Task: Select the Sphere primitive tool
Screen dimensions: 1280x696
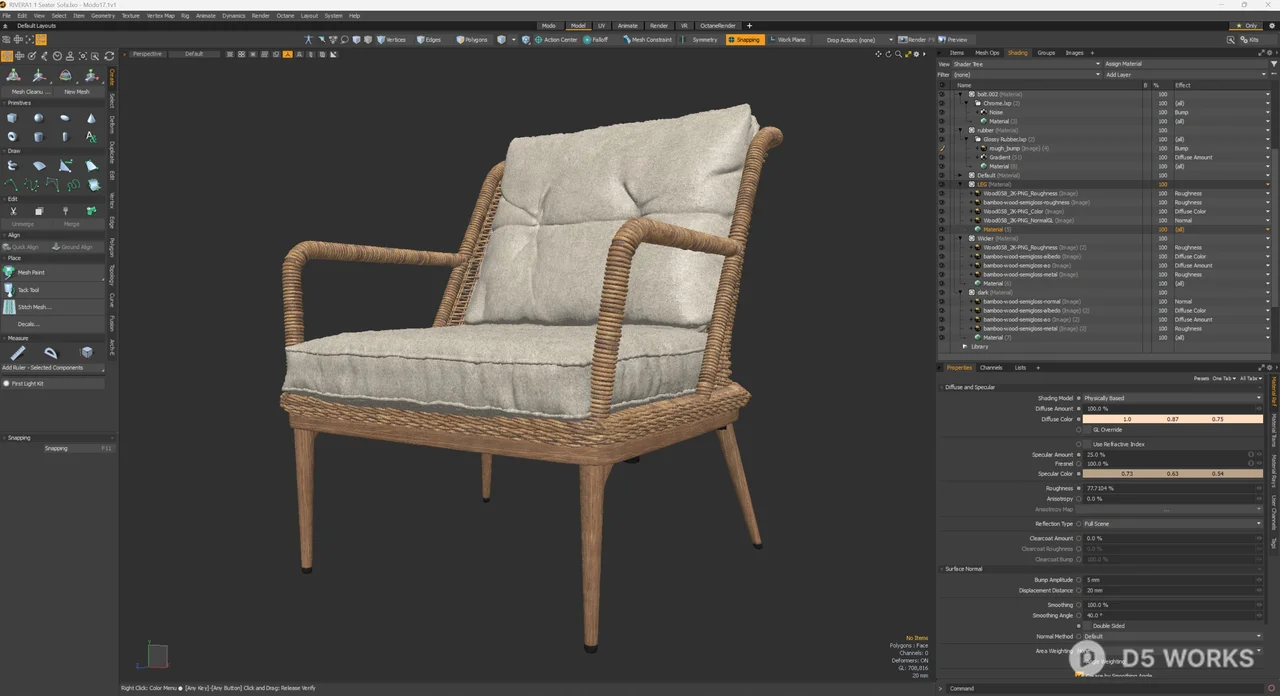Action: click(39, 118)
